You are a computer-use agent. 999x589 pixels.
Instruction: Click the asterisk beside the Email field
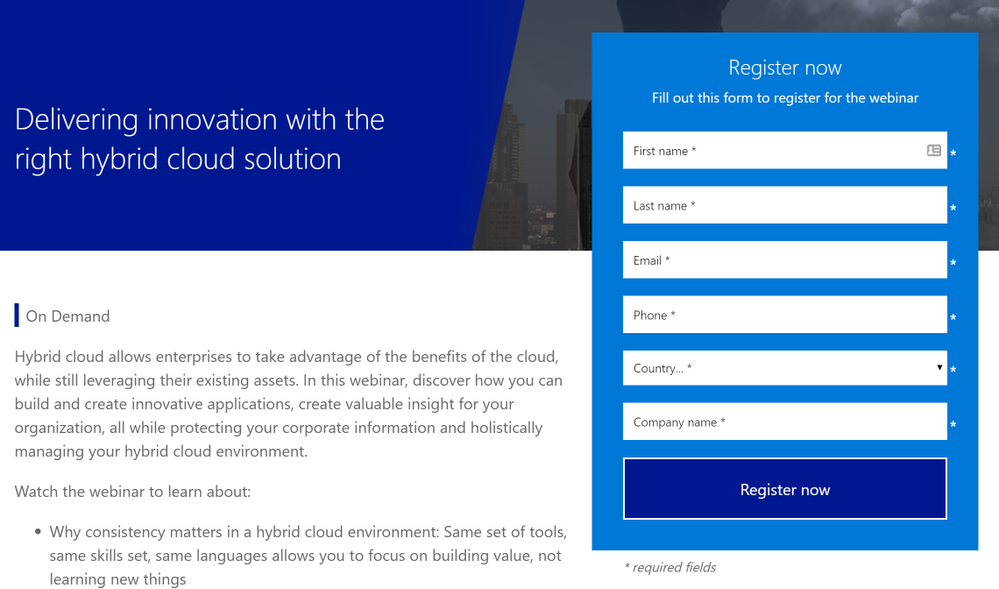coord(953,262)
